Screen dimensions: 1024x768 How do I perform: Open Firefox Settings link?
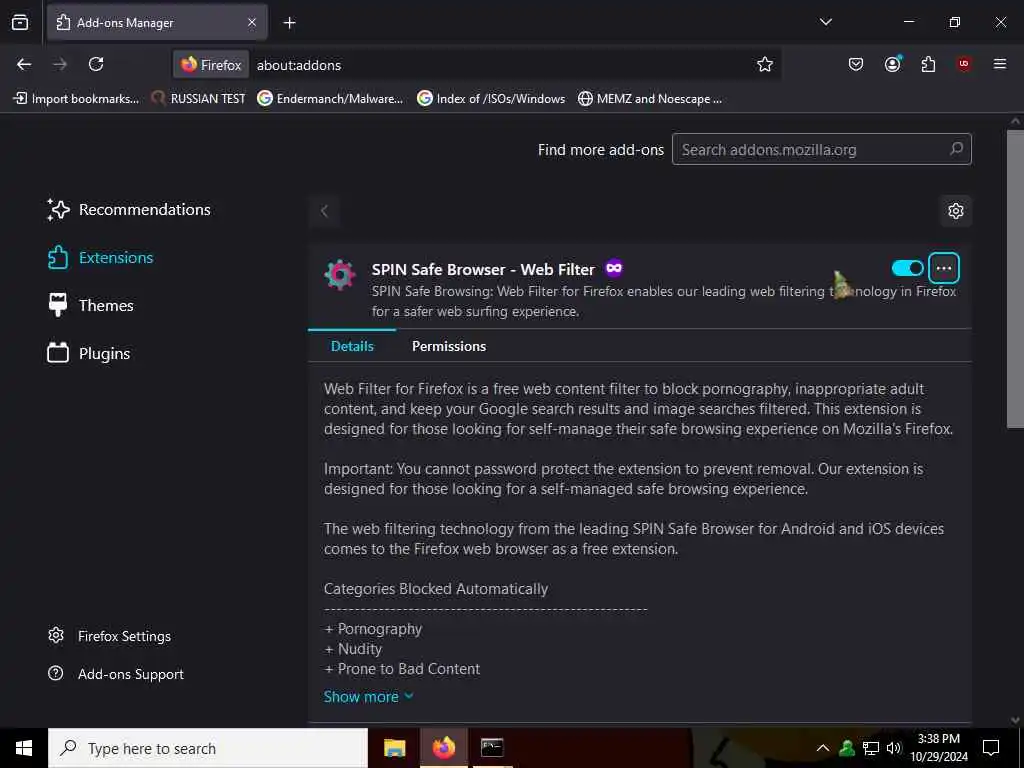pyautogui.click(x=110, y=636)
